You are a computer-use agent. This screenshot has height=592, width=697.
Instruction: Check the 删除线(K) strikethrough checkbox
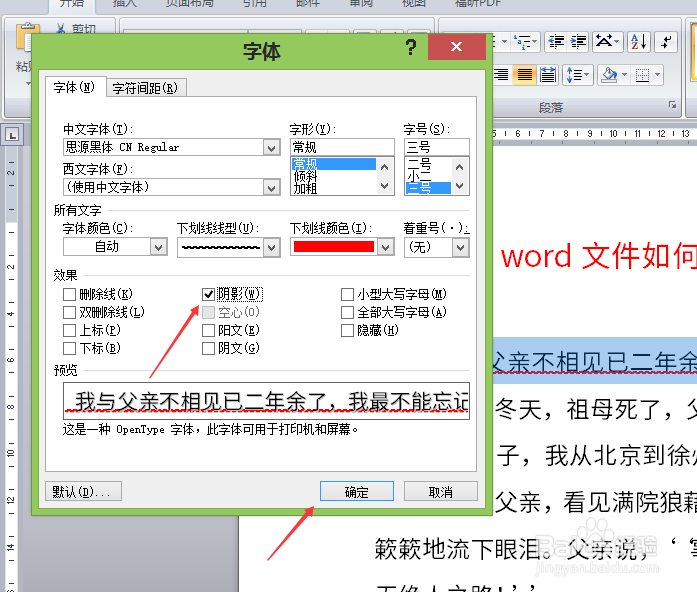tap(69, 294)
